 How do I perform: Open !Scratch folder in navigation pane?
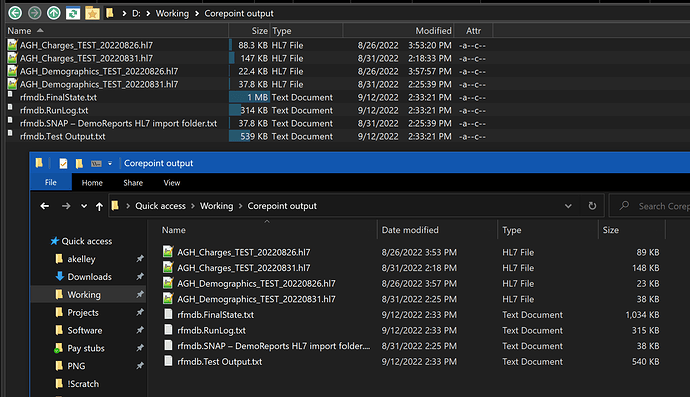[83, 384]
